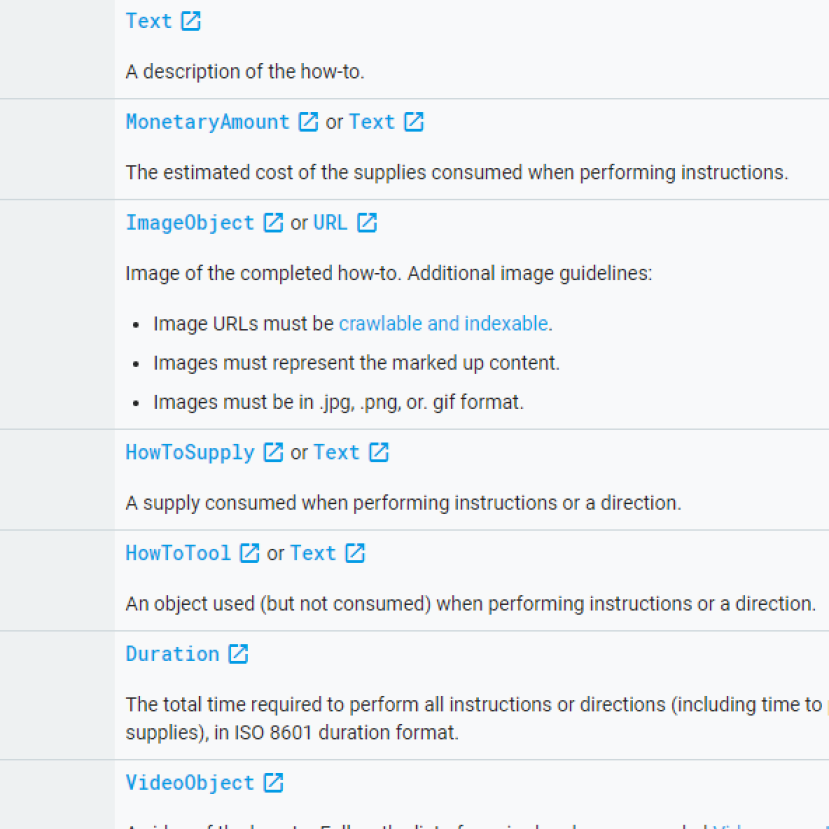Viewport: 829px width, 829px height.
Task: Open Text link above the how-to description
Action: tap(149, 21)
